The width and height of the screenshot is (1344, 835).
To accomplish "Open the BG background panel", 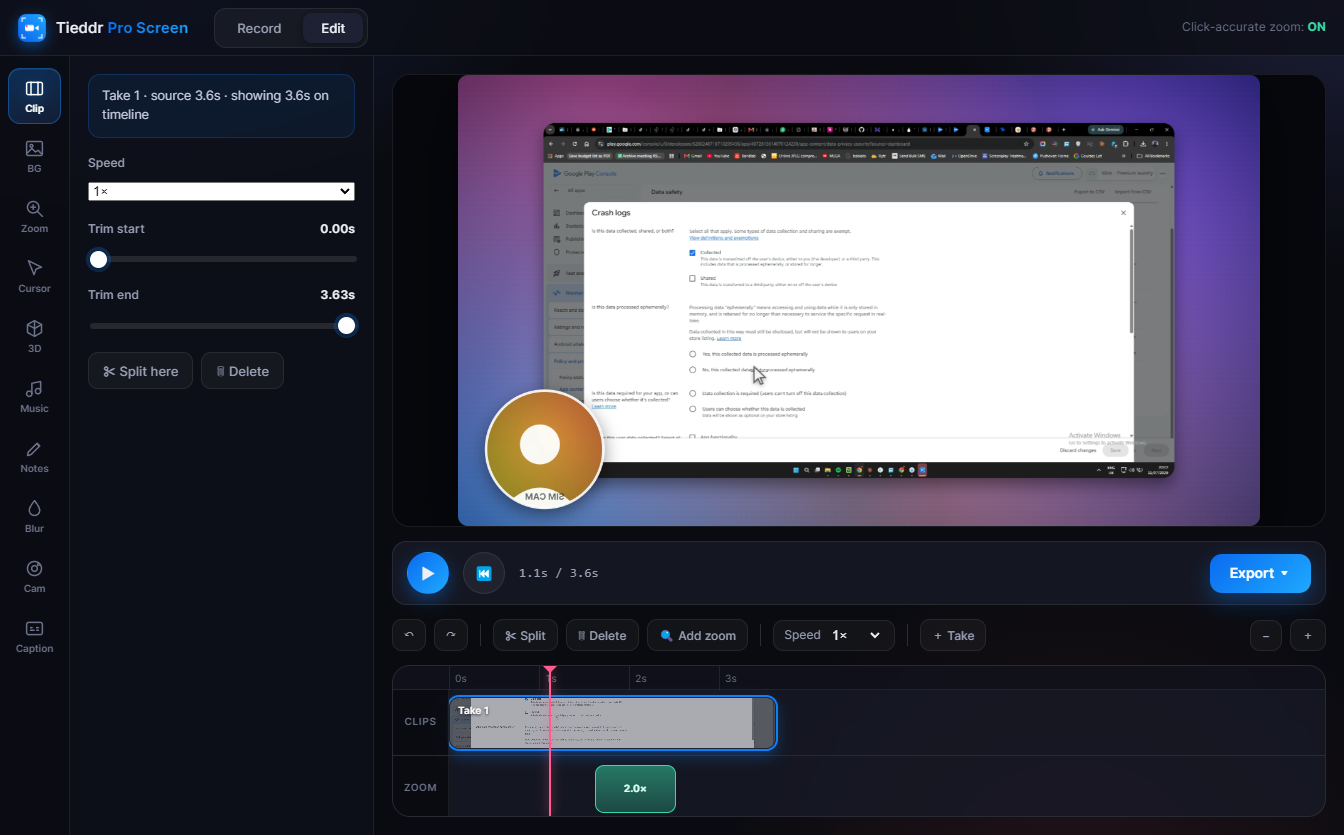I will 34,156.
